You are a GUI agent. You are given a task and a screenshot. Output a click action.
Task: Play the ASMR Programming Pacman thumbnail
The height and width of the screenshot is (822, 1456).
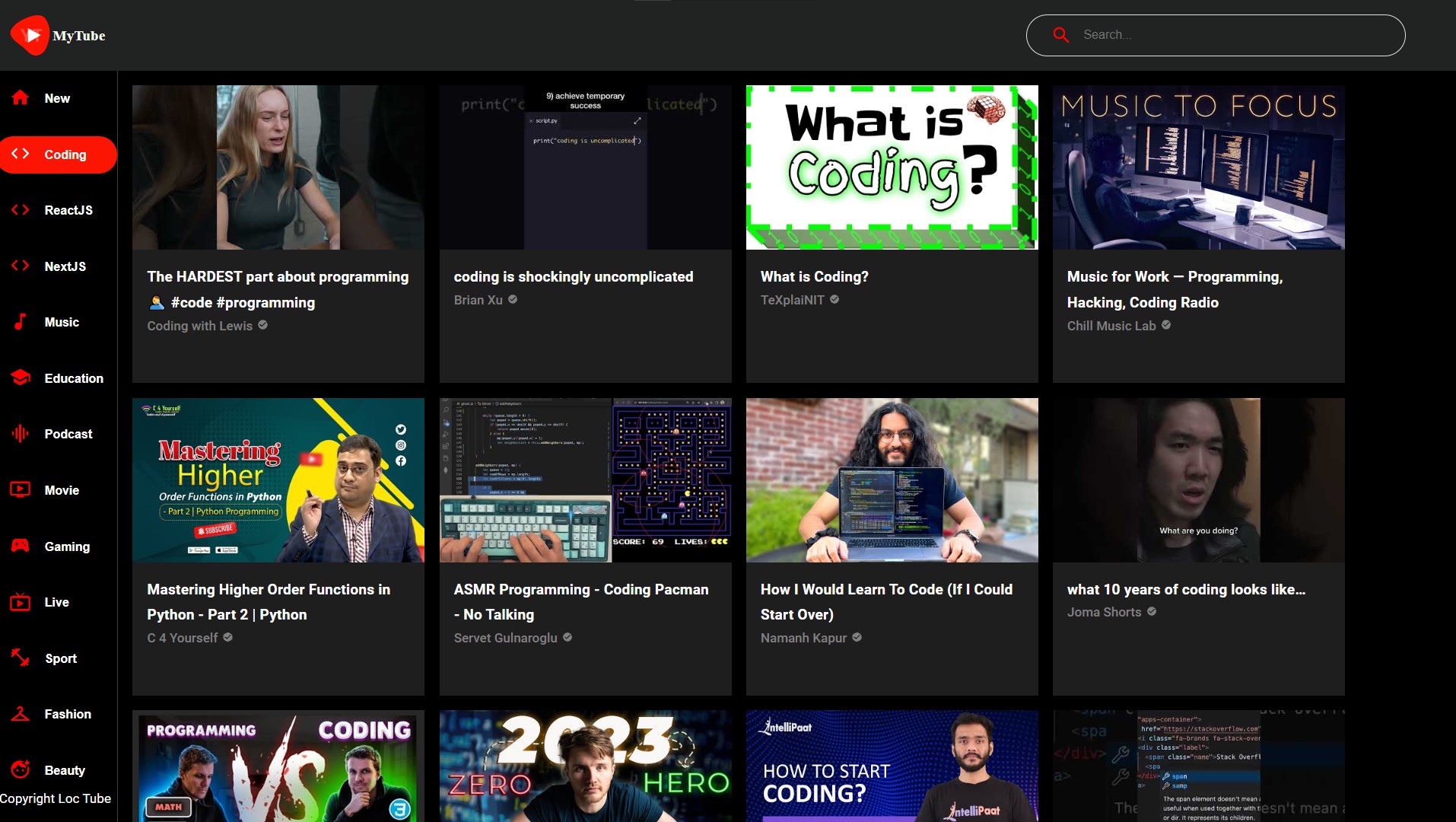[x=585, y=480]
